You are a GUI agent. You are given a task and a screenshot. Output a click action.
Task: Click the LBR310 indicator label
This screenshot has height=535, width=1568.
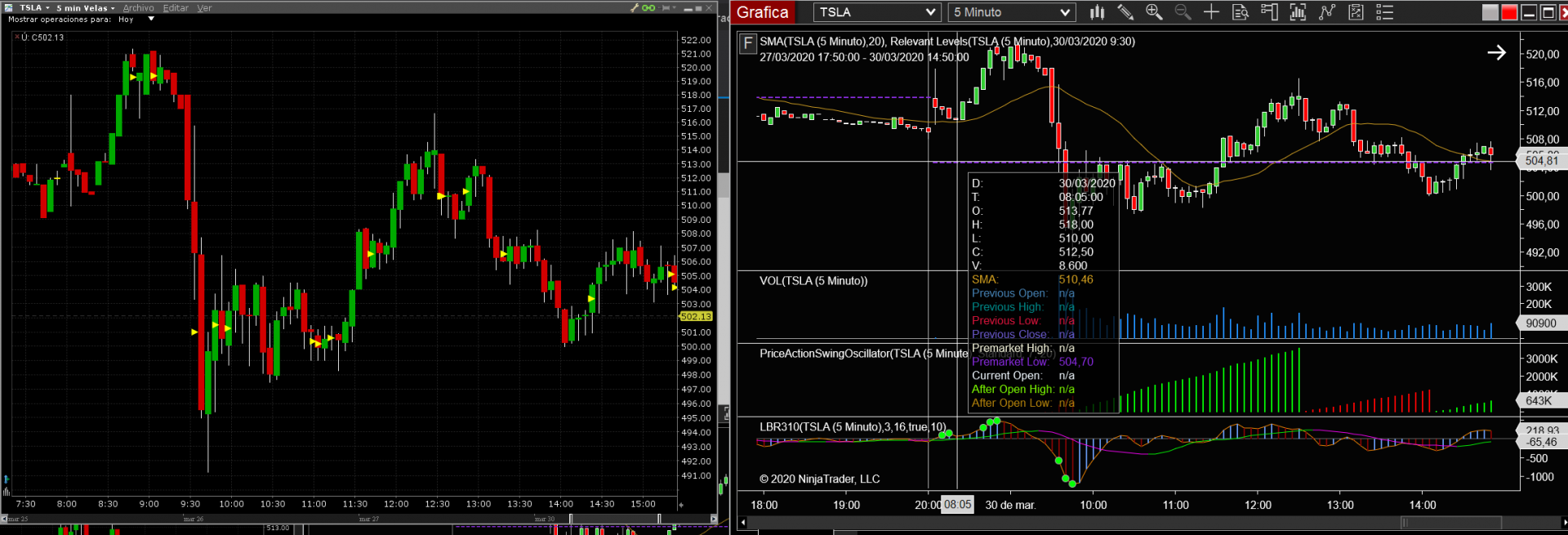point(853,427)
